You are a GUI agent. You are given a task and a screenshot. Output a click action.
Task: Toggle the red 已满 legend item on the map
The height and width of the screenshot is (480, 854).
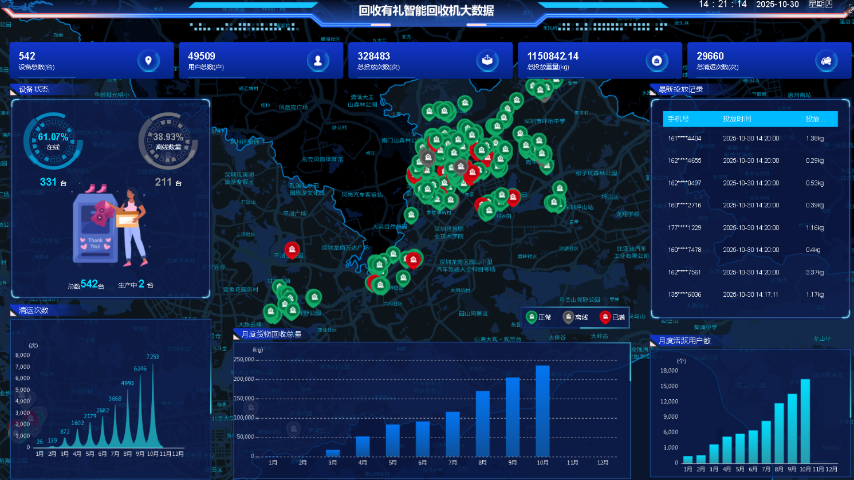(611, 317)
